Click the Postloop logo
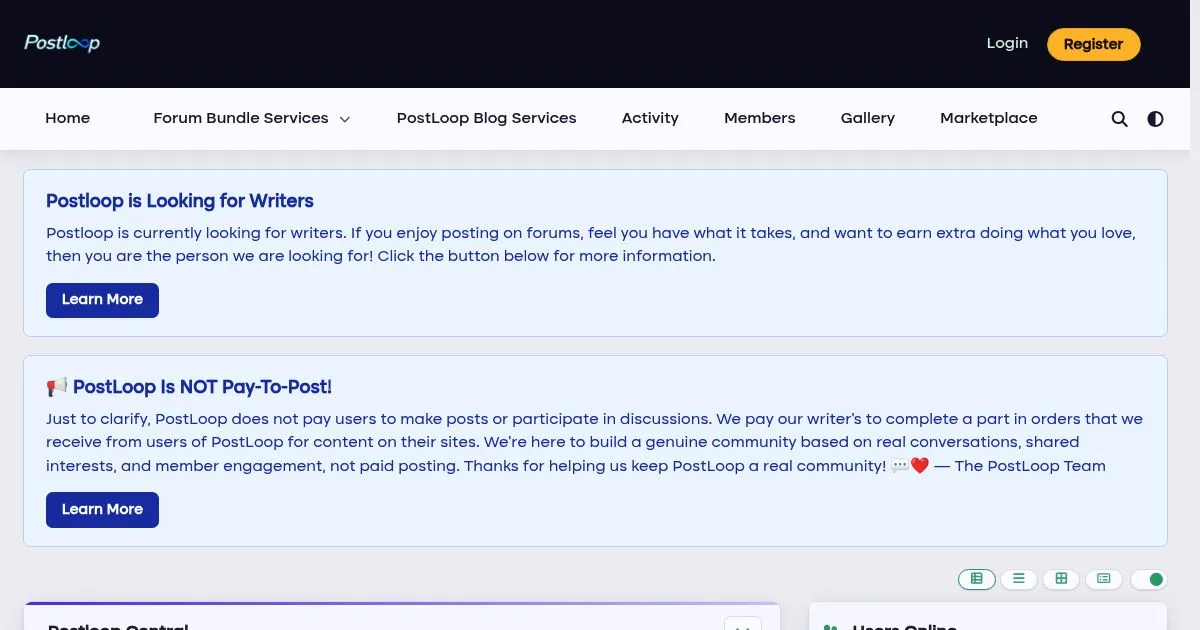Screen dimensions: 1200x630 click(x=62, y=43)
